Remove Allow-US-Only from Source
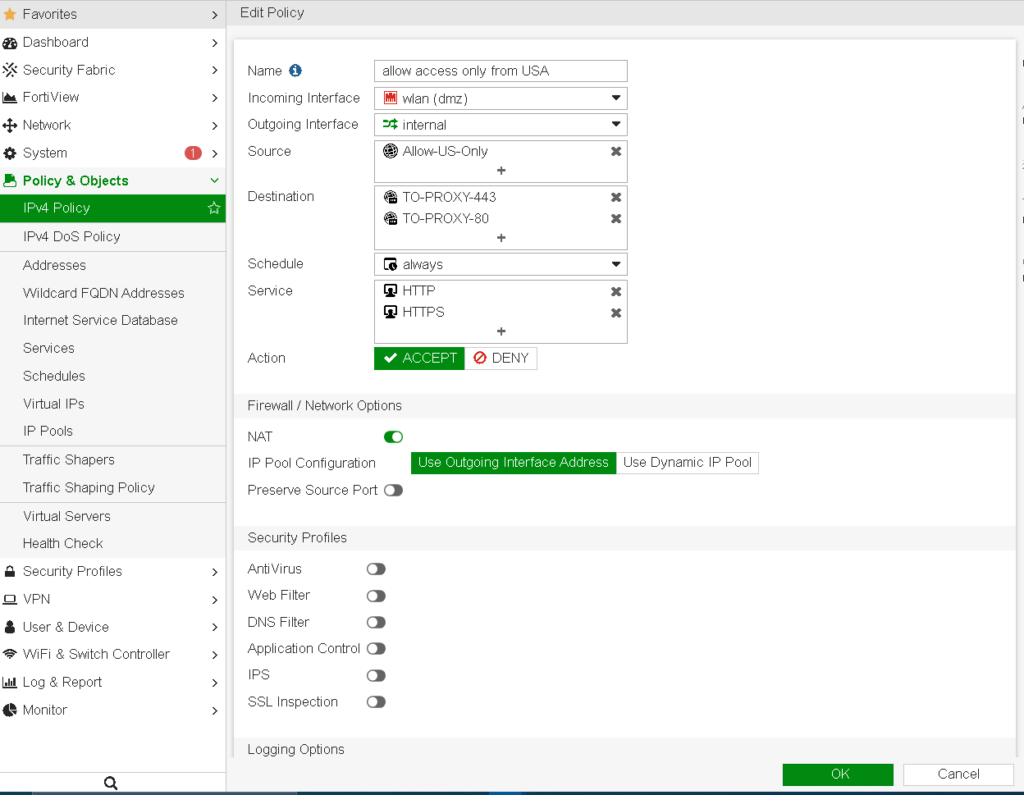1024x795 pixels. pyautogui.click(x=616, y=152)
